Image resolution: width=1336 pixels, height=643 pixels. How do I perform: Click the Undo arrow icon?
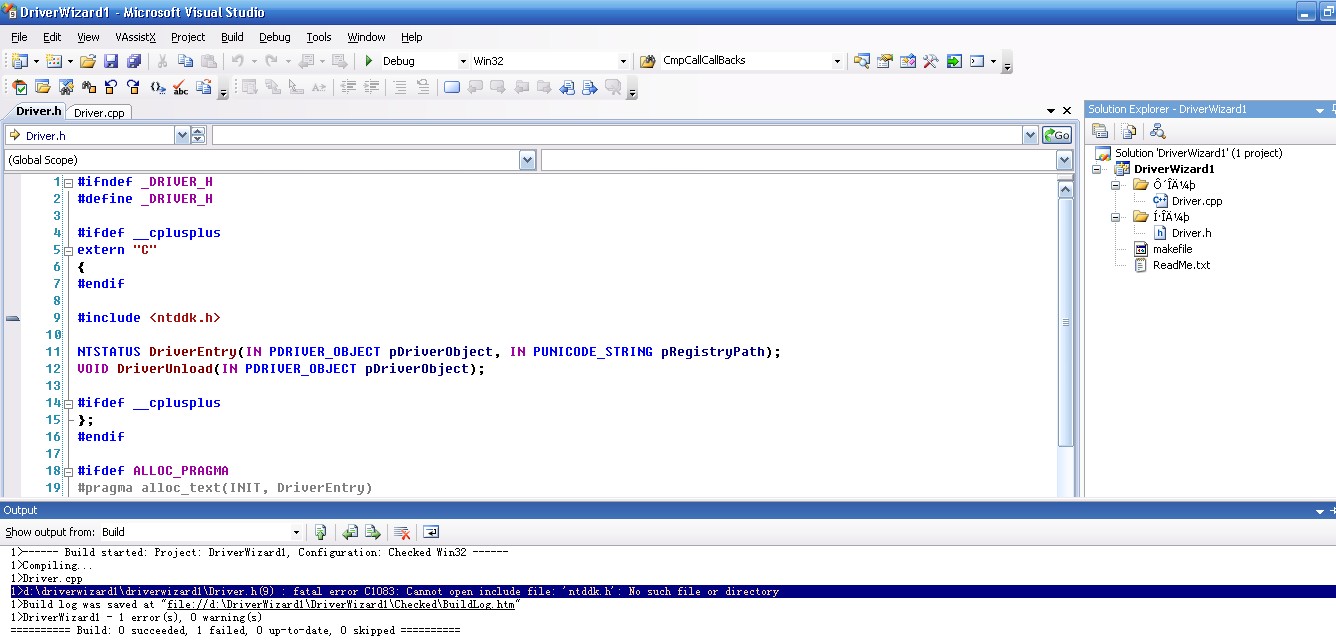(x=238, y=61)
